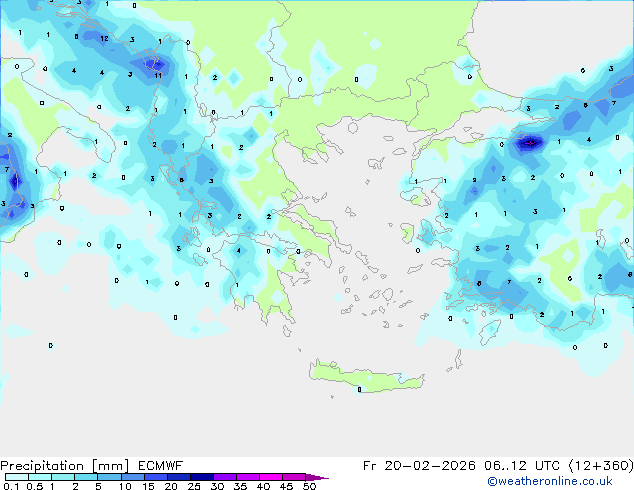Screen dimensions: 634x490
Task: Click the 'Fr 20-02-2026' date text
Action: click(419, 466)
